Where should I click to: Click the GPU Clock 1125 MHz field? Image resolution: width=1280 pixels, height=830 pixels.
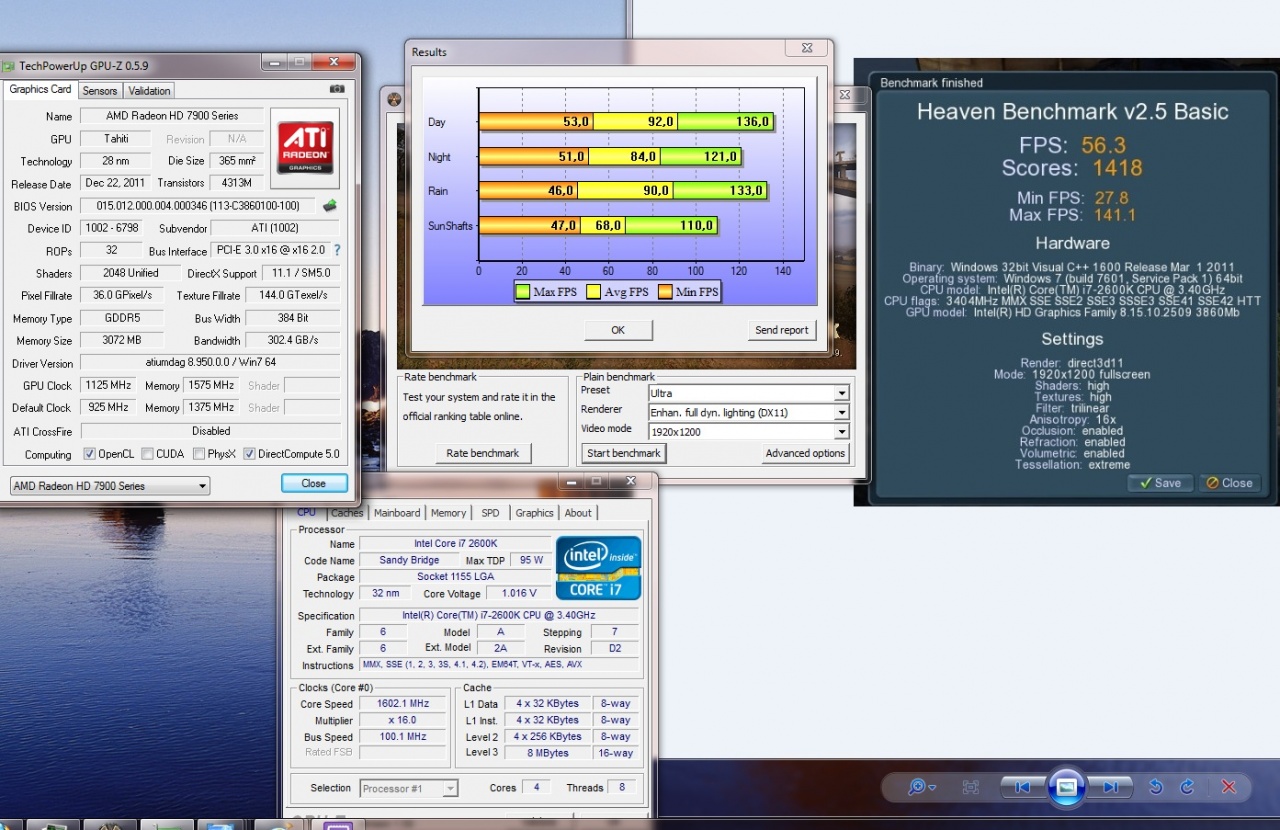tap(108, 386)
